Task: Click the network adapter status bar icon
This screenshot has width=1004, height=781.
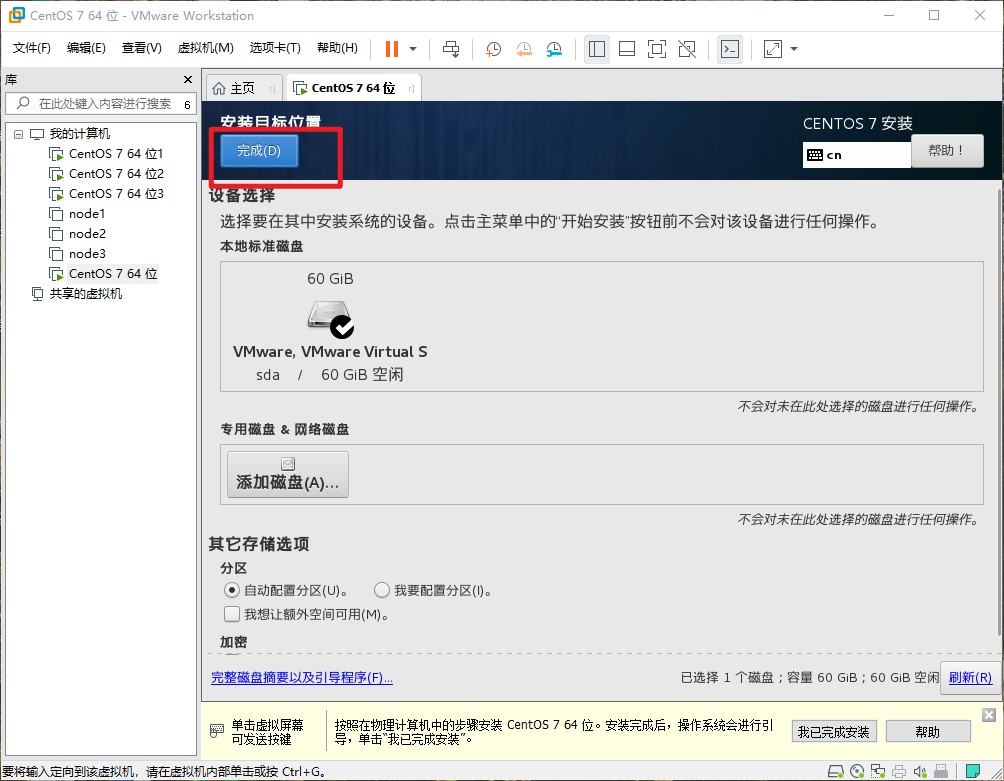Action: click(878, 771)
